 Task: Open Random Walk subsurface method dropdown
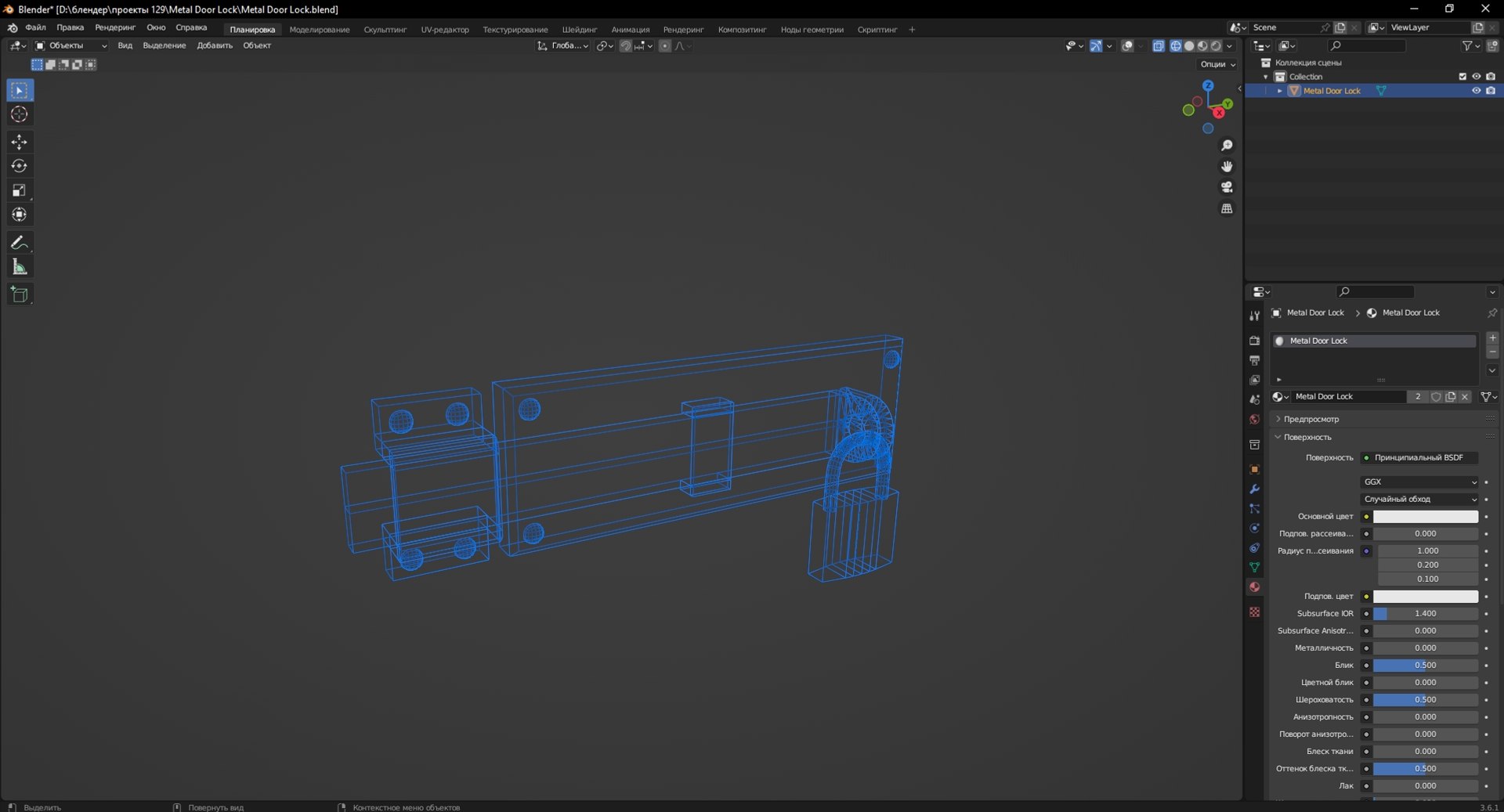coord(1420,500)
